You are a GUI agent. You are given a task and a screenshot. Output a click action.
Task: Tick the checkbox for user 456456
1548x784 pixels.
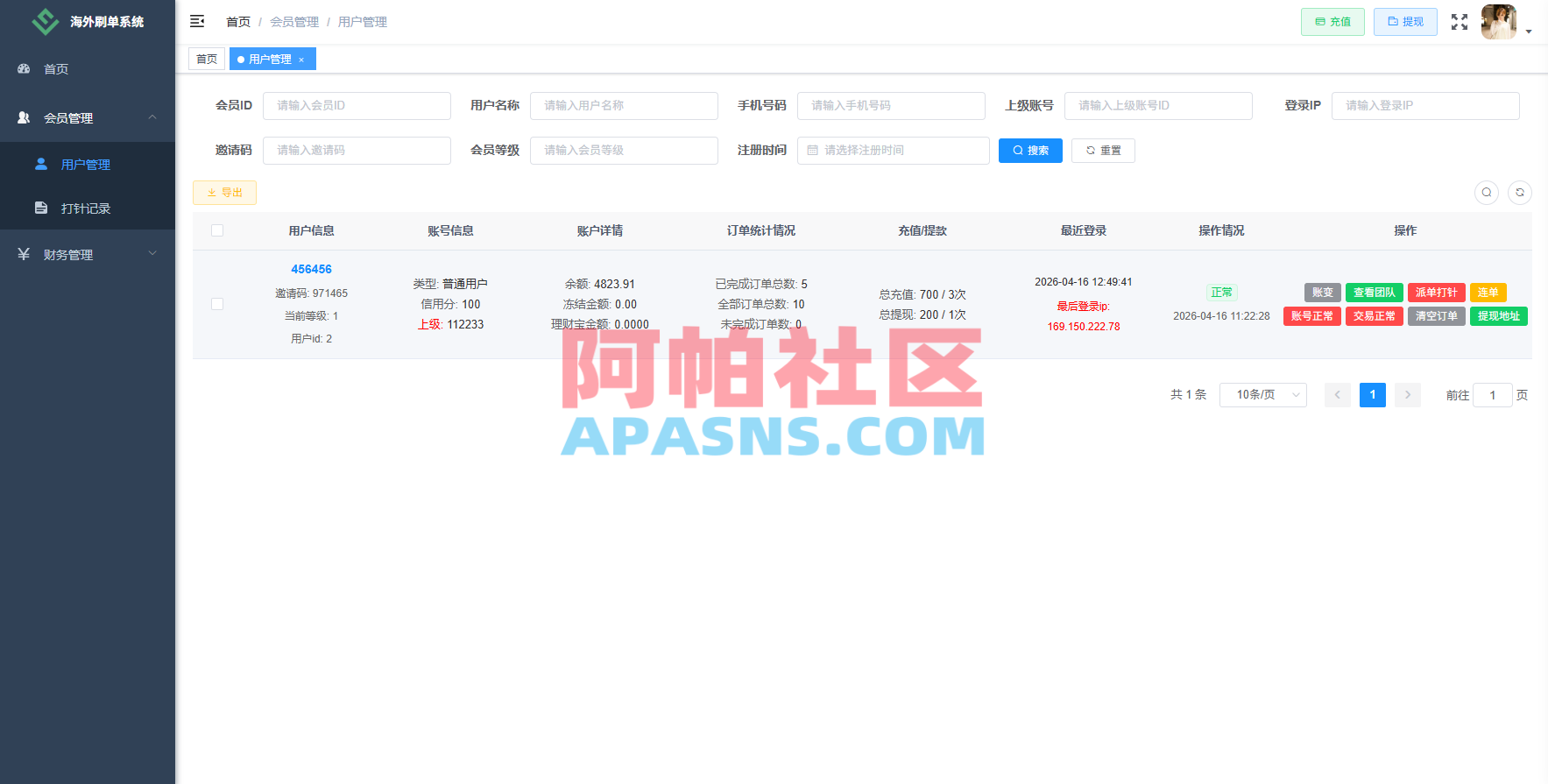[217, 304]
